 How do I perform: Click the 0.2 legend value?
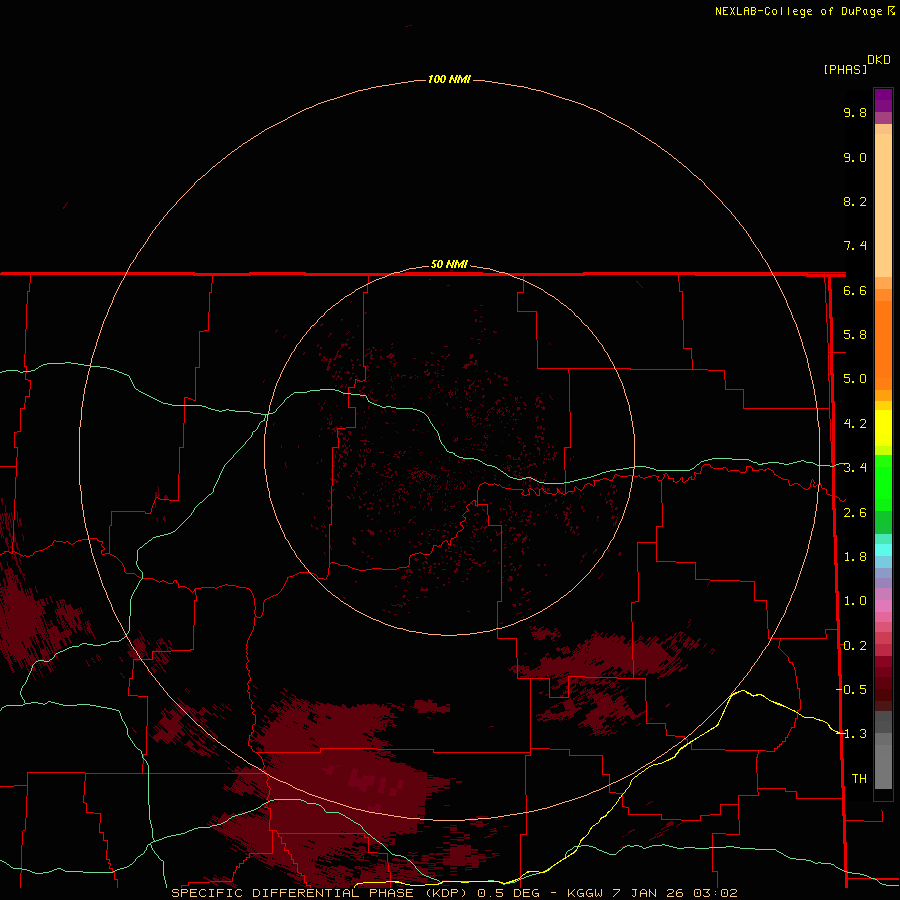(x=855, y=646)
